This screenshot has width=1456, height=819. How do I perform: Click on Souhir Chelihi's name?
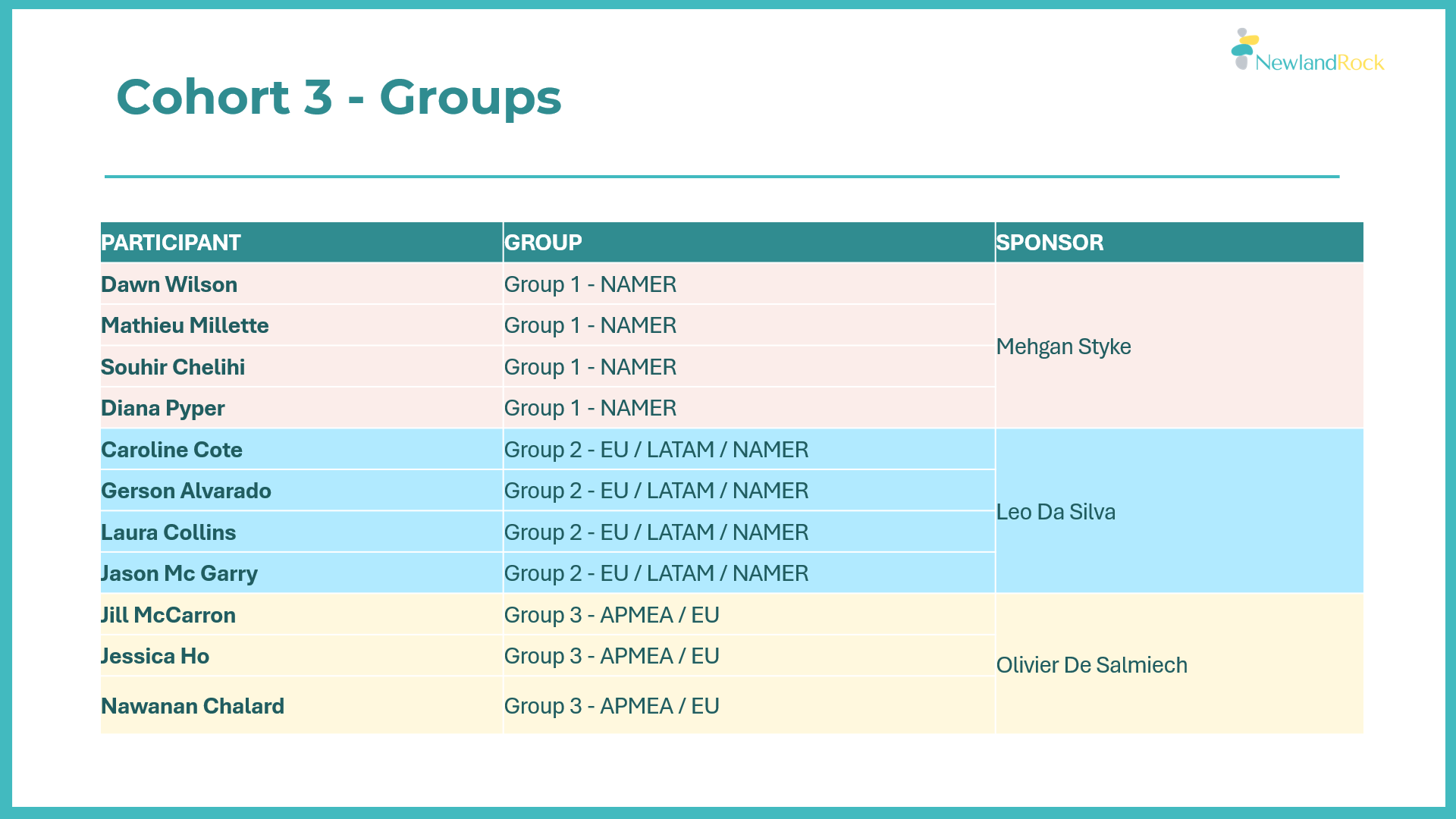click(173, 367)
